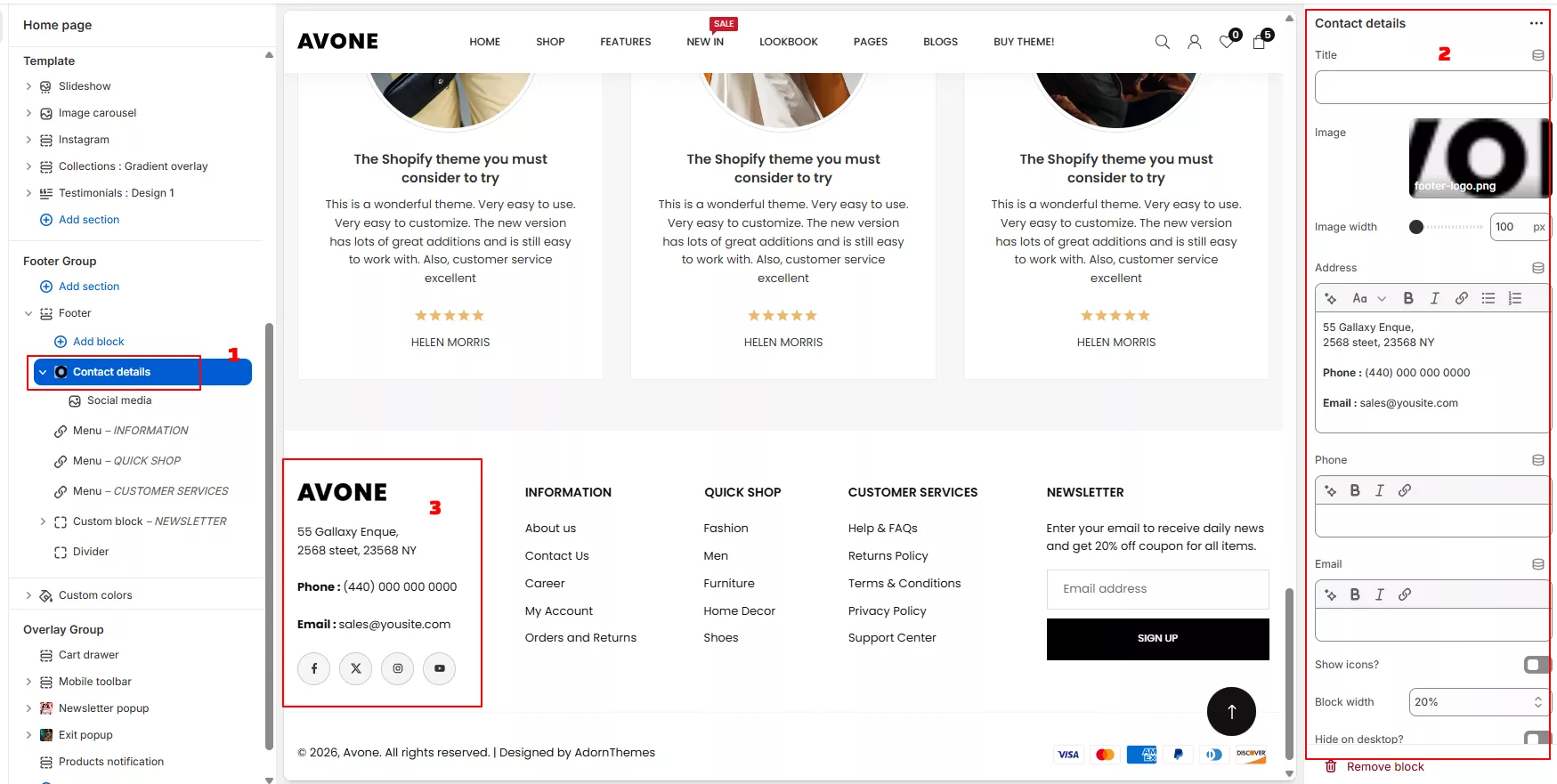Insert link in Address editor toolbar
Viewport: 1557px width, 784px height.
coord(1462,299)
